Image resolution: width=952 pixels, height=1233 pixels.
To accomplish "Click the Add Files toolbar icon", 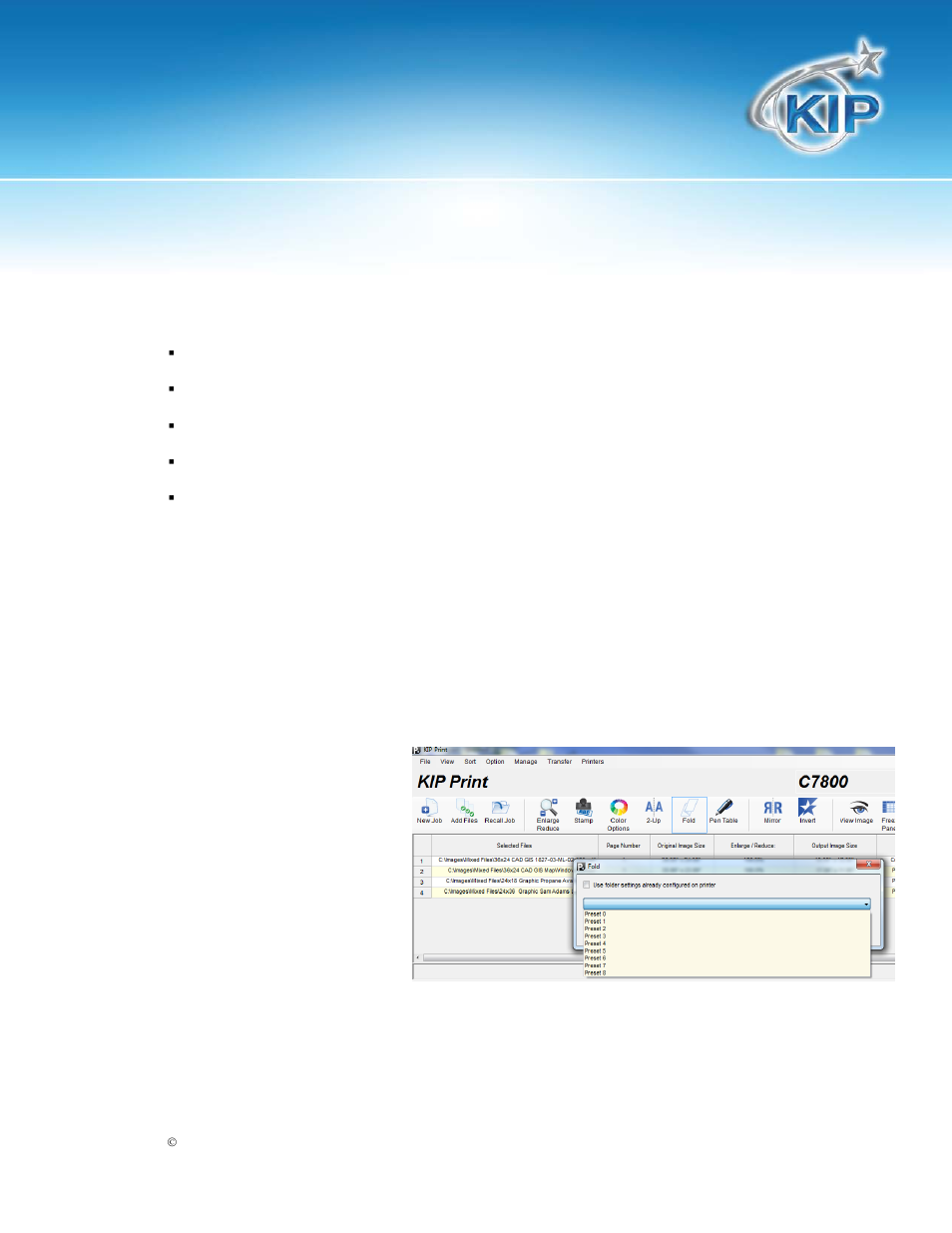I will [464, 812].
